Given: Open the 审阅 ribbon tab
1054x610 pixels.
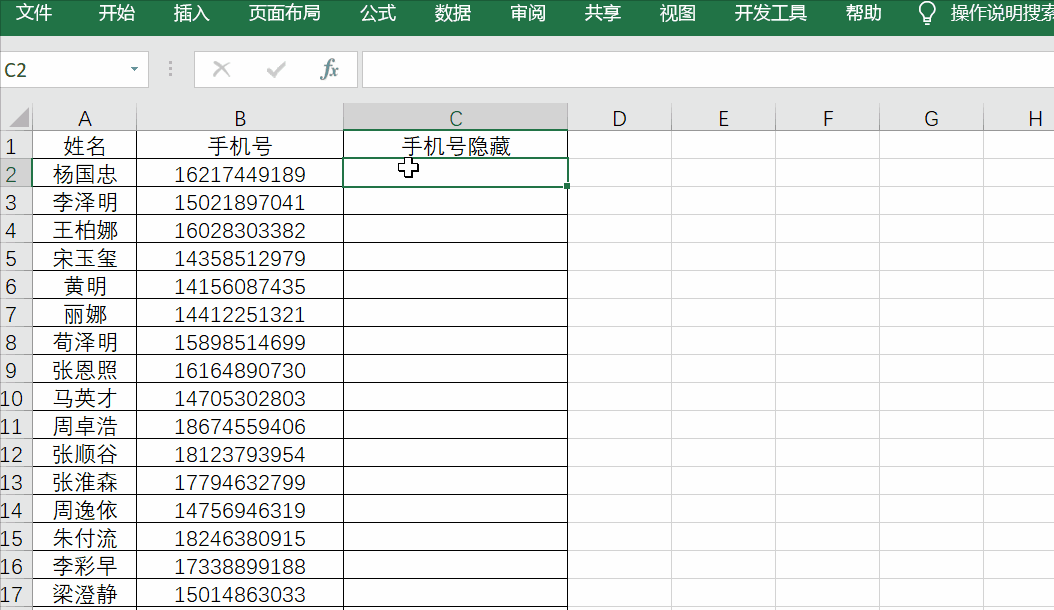Looking at the screenshot, I should [x=528, y=13].
